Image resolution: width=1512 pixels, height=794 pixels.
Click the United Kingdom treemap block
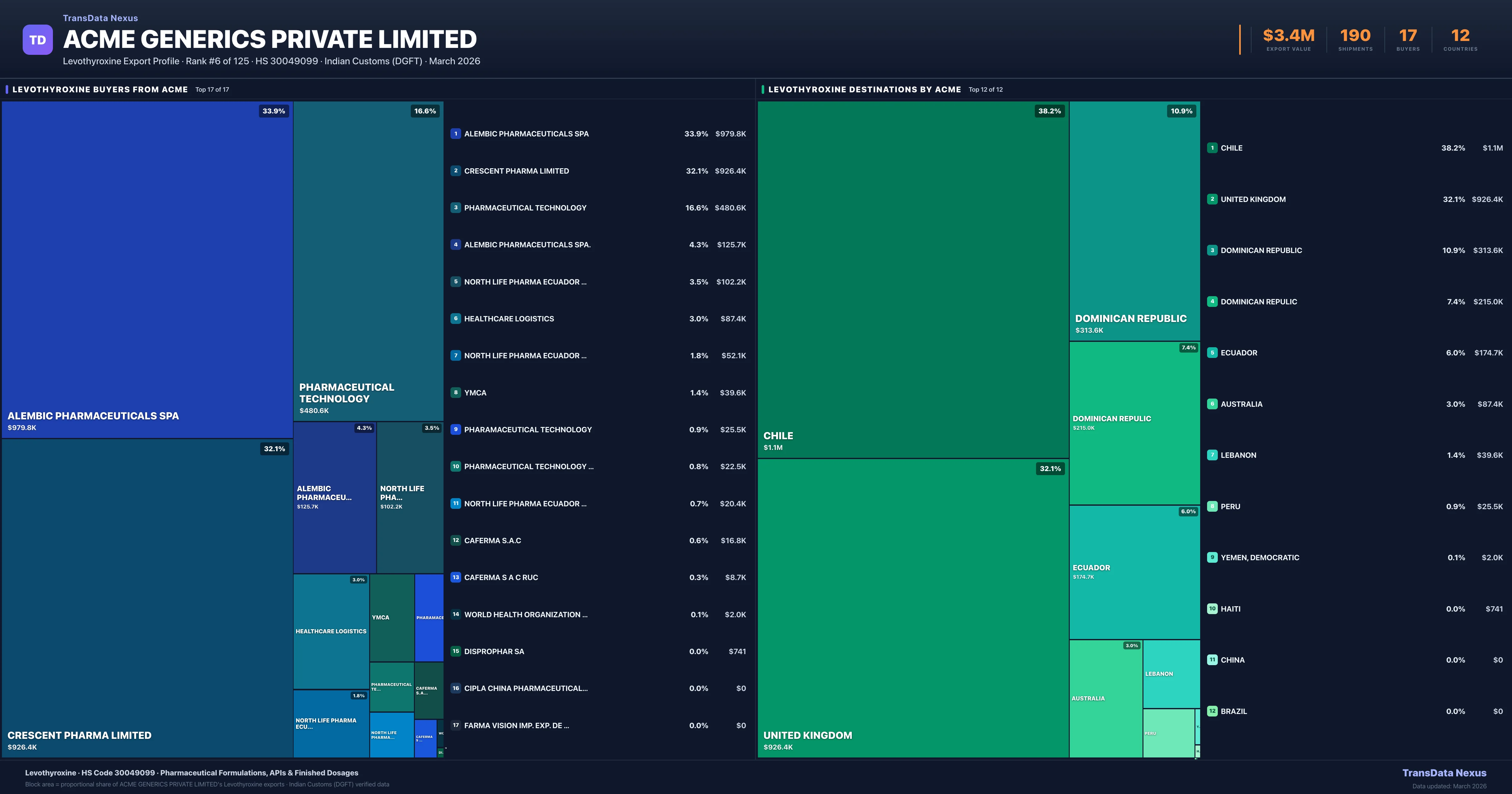point(913,608)
